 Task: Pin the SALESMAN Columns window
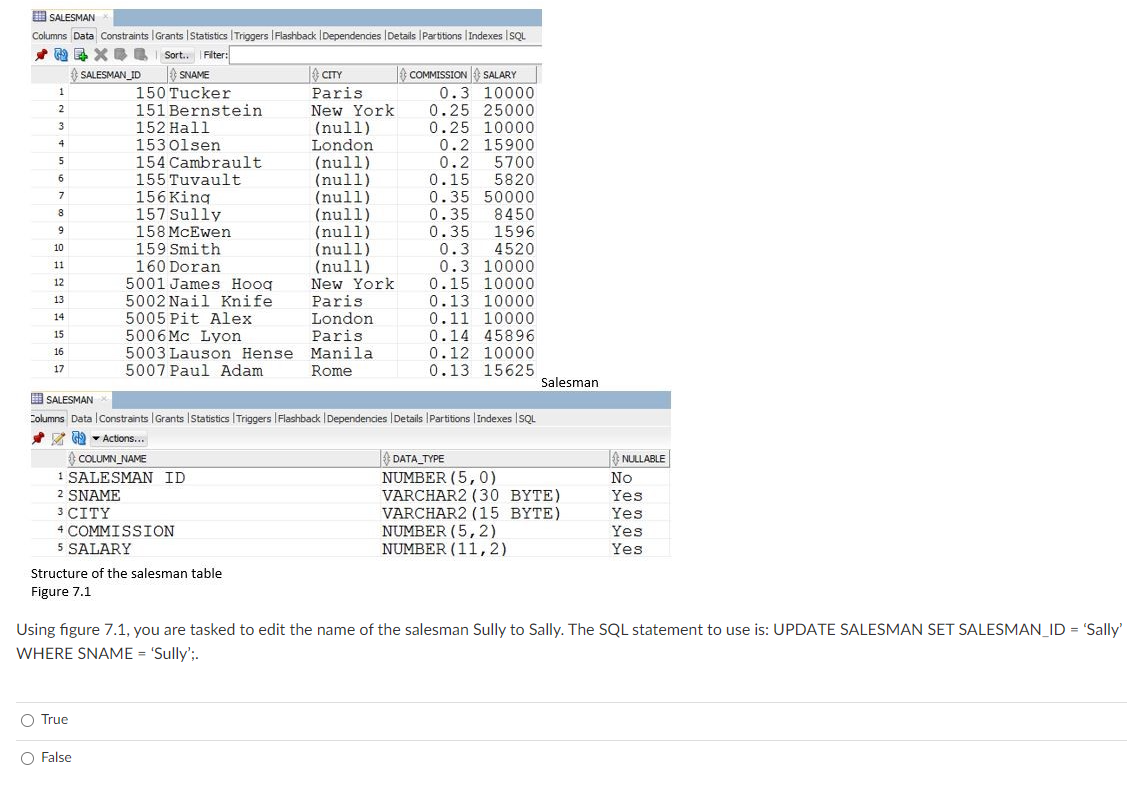(x=37, y=439)
